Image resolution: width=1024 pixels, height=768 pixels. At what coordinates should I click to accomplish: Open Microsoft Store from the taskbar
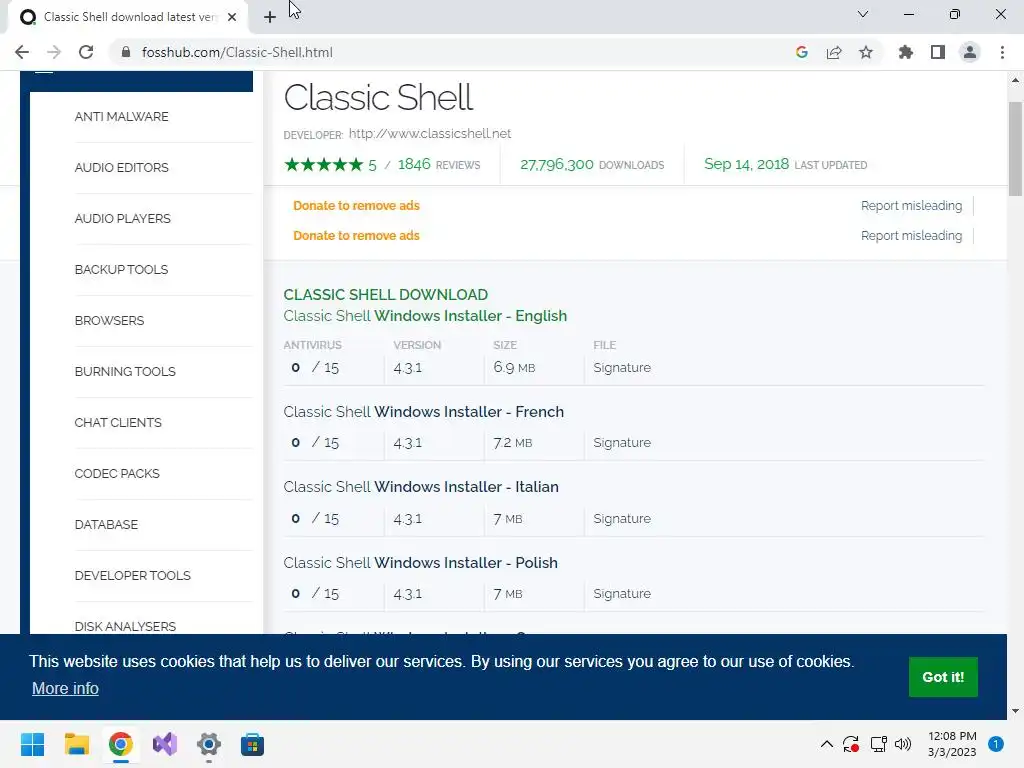click(x=253, y=744)
